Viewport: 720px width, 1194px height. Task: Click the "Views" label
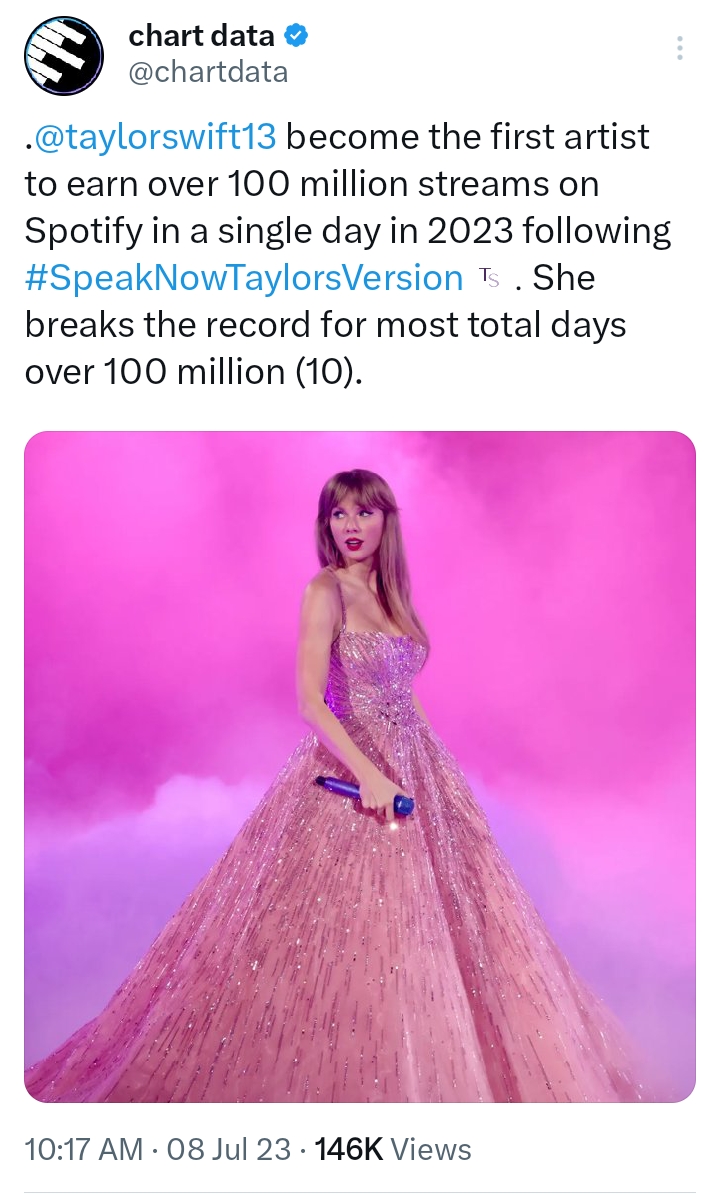click(431, 1149)
